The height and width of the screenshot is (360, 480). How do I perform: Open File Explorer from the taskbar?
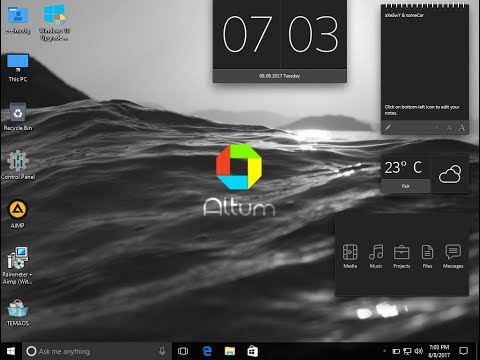point(230,351)
